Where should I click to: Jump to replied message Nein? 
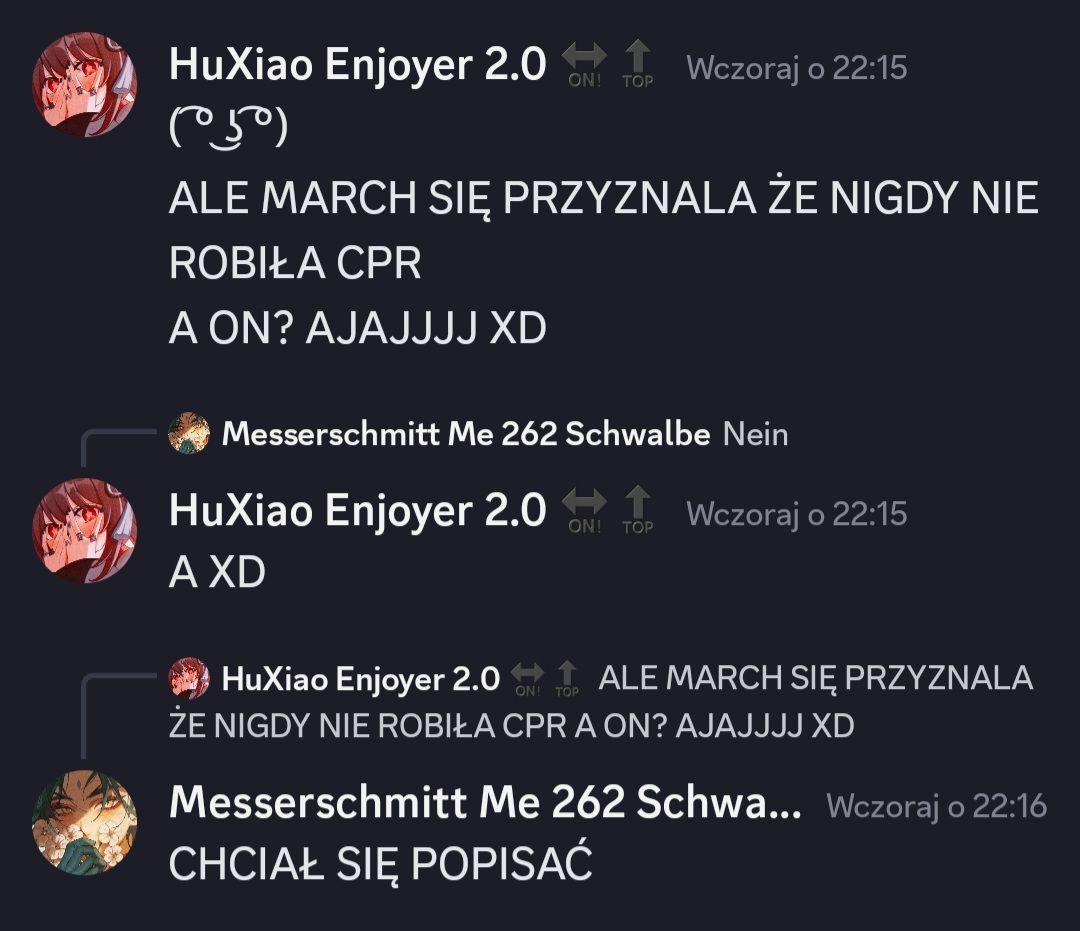[756, 435]
